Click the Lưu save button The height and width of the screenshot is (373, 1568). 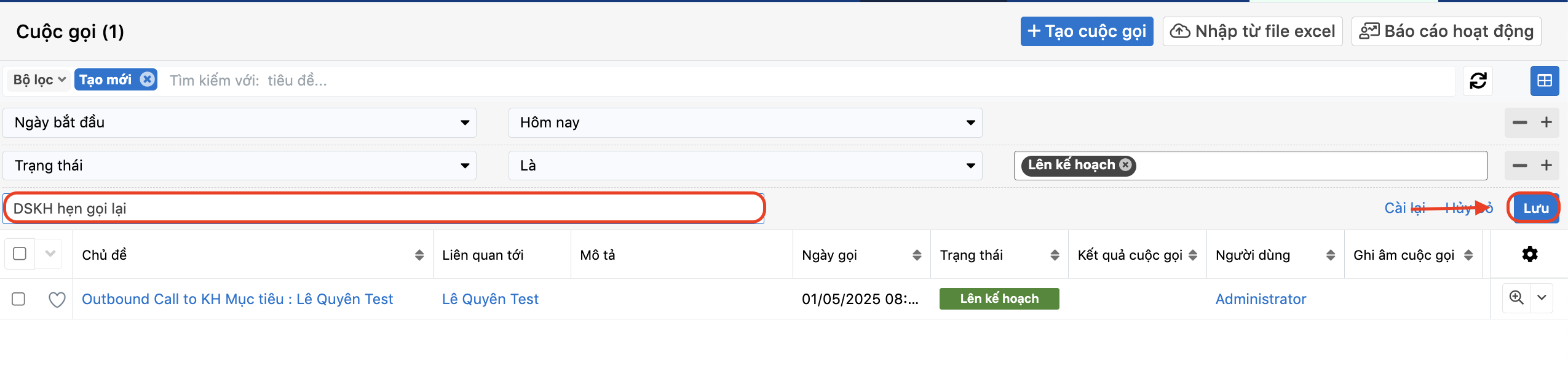tap(1535, 208)
